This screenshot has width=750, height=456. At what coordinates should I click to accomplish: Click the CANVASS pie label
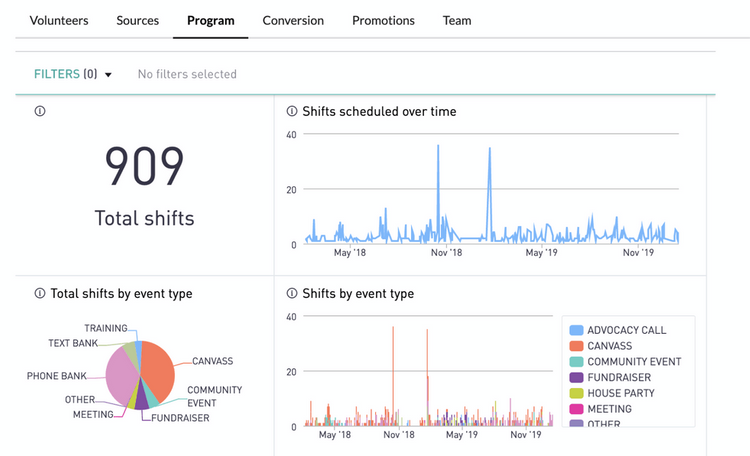[212, 361]
